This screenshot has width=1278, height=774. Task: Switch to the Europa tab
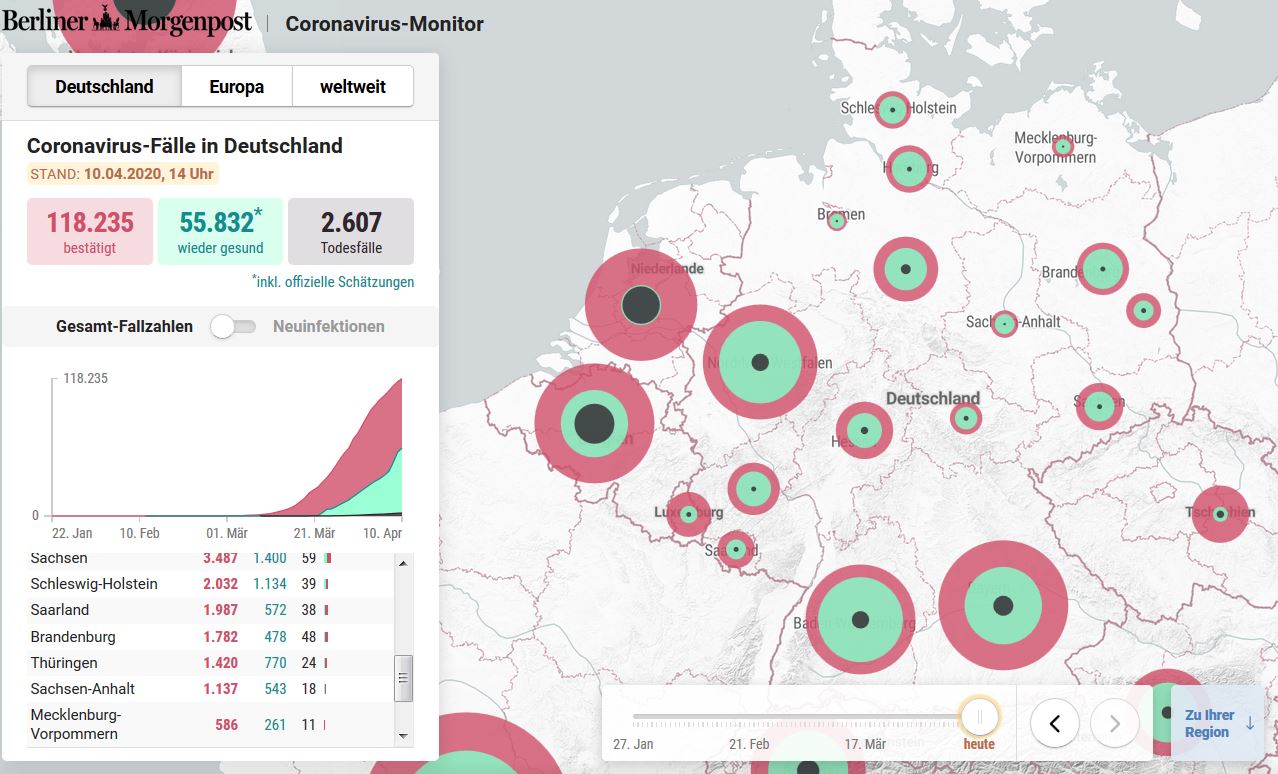click(237, 87)
